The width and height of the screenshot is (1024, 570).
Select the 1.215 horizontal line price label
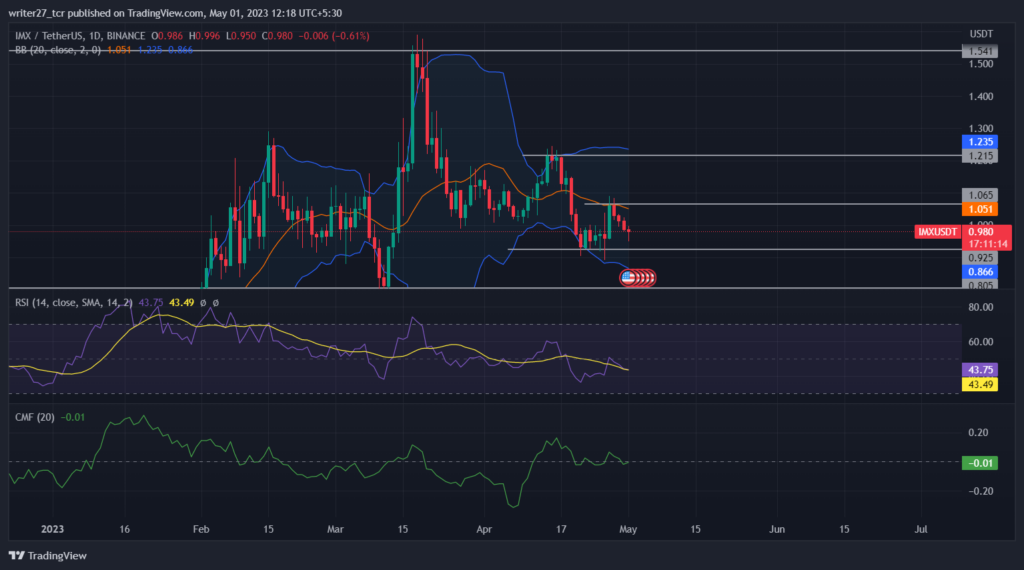tap(980, 155)
